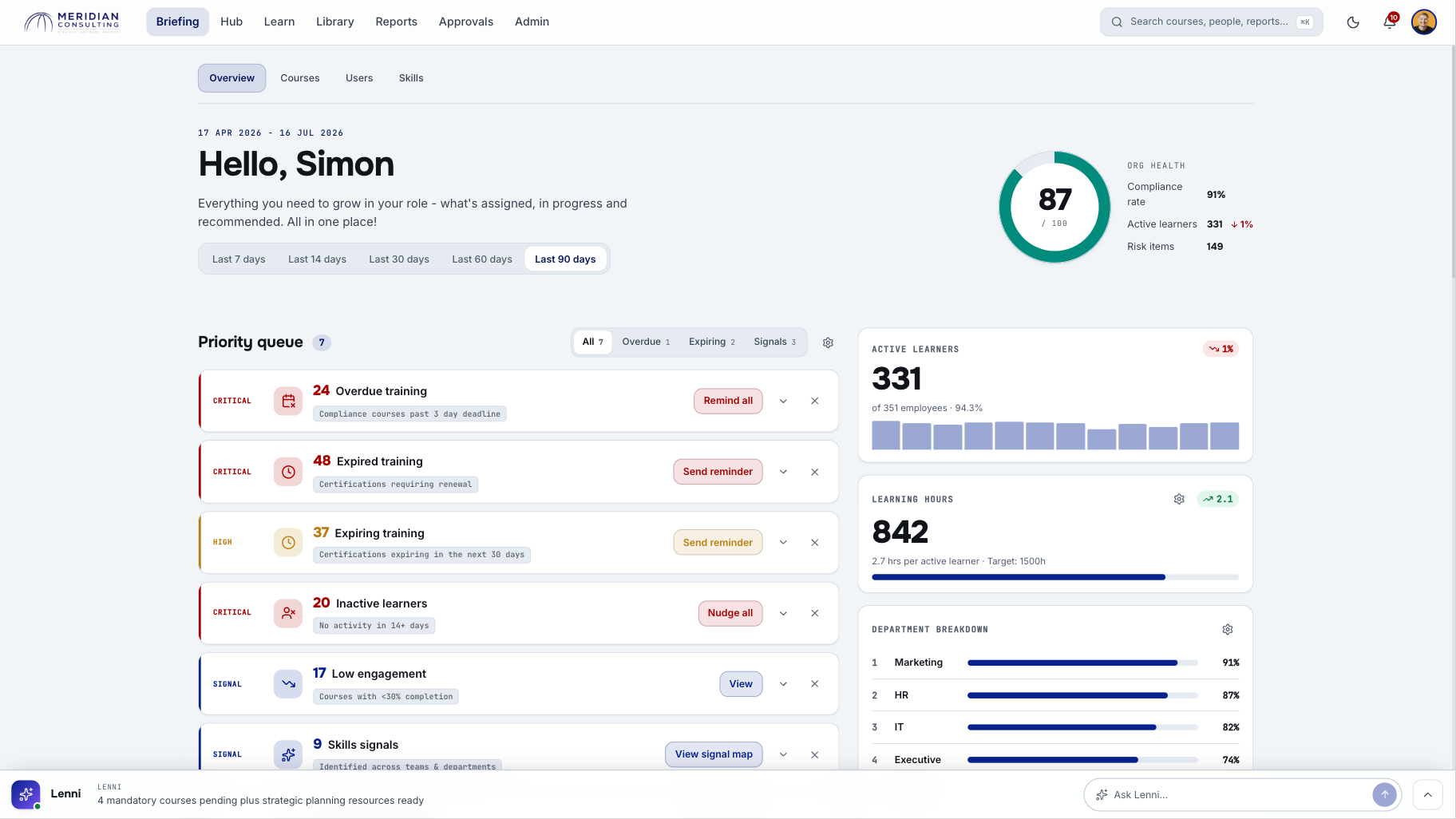The width and height of the screenshot is (1456, 819).
Task: Expand Expired training details chevron
Action: pos(783,472)
